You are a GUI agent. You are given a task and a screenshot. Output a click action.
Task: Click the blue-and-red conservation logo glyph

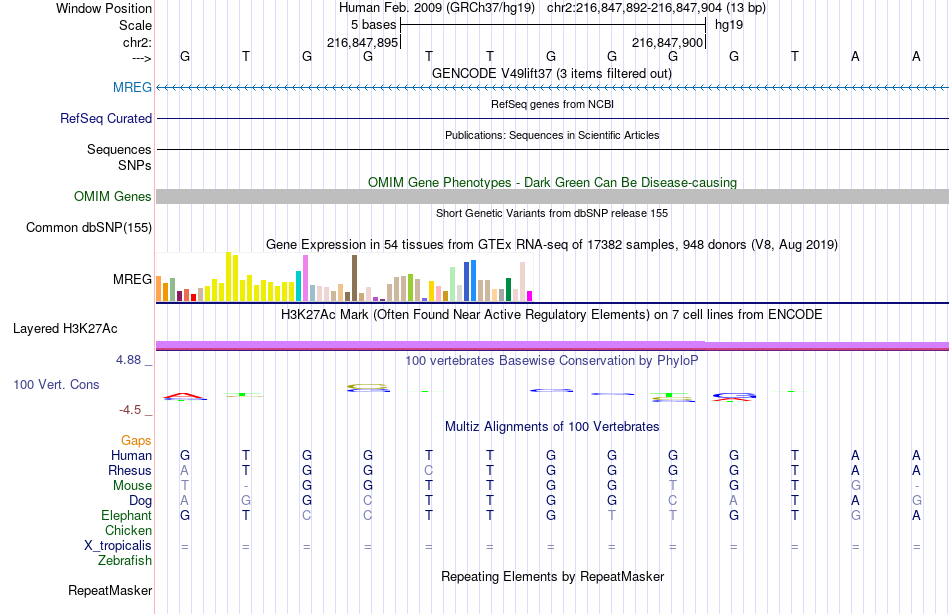point(734,397)
